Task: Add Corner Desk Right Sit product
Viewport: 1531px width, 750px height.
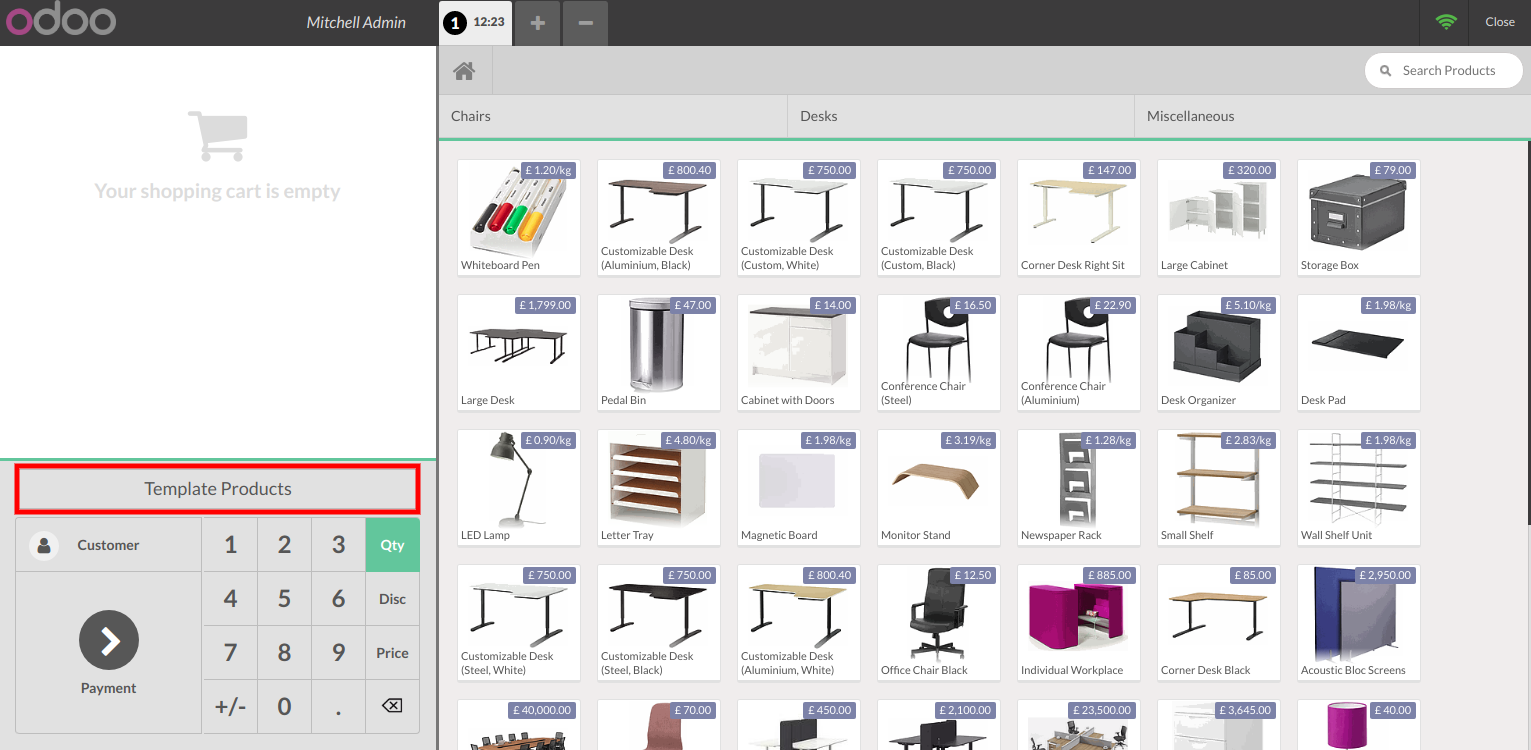Action: [1079, 217]
